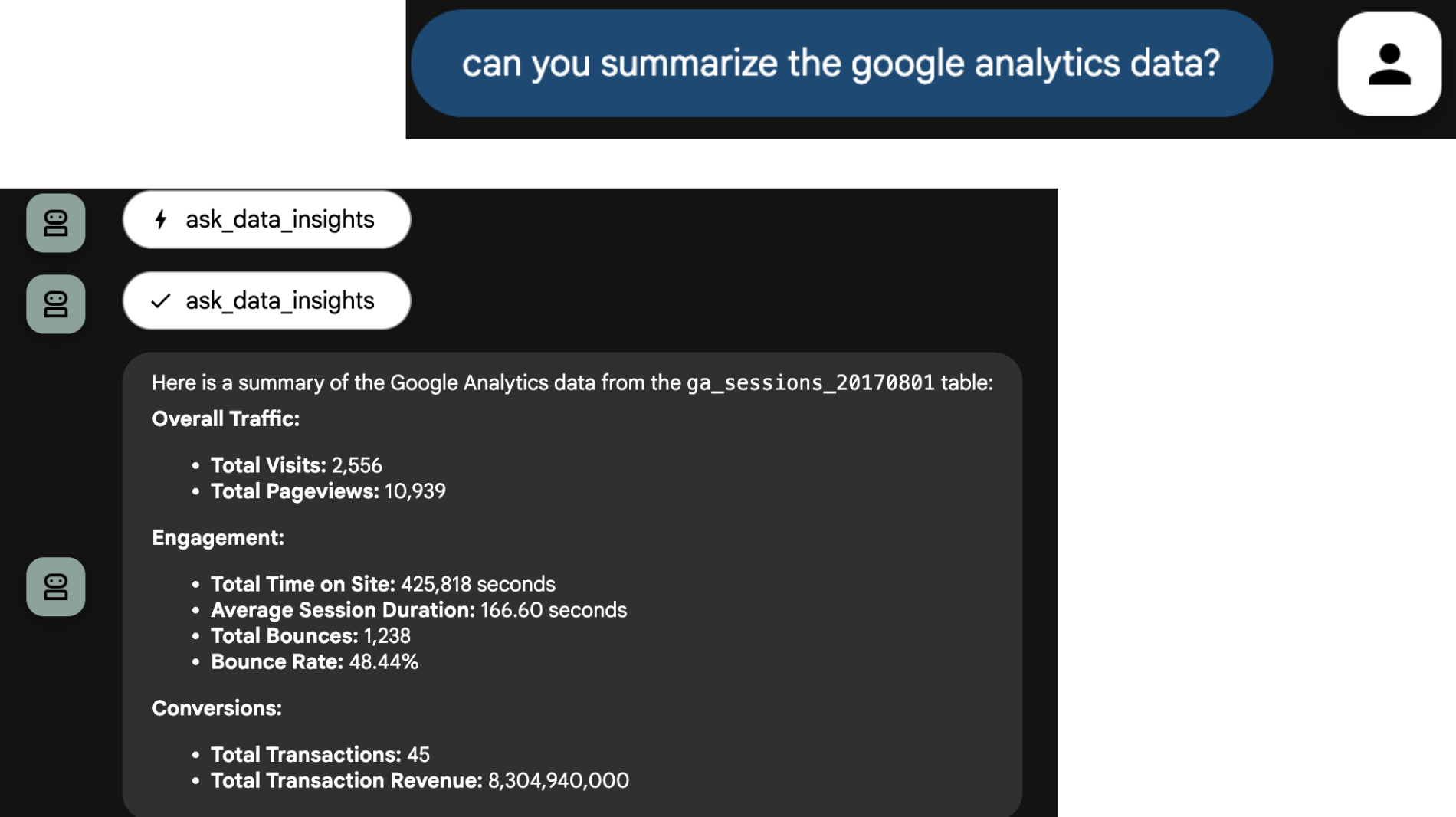Click the checkmark icon on ask_data_insights
This screenshot has width=1456, height=817.
coord(161,301)
